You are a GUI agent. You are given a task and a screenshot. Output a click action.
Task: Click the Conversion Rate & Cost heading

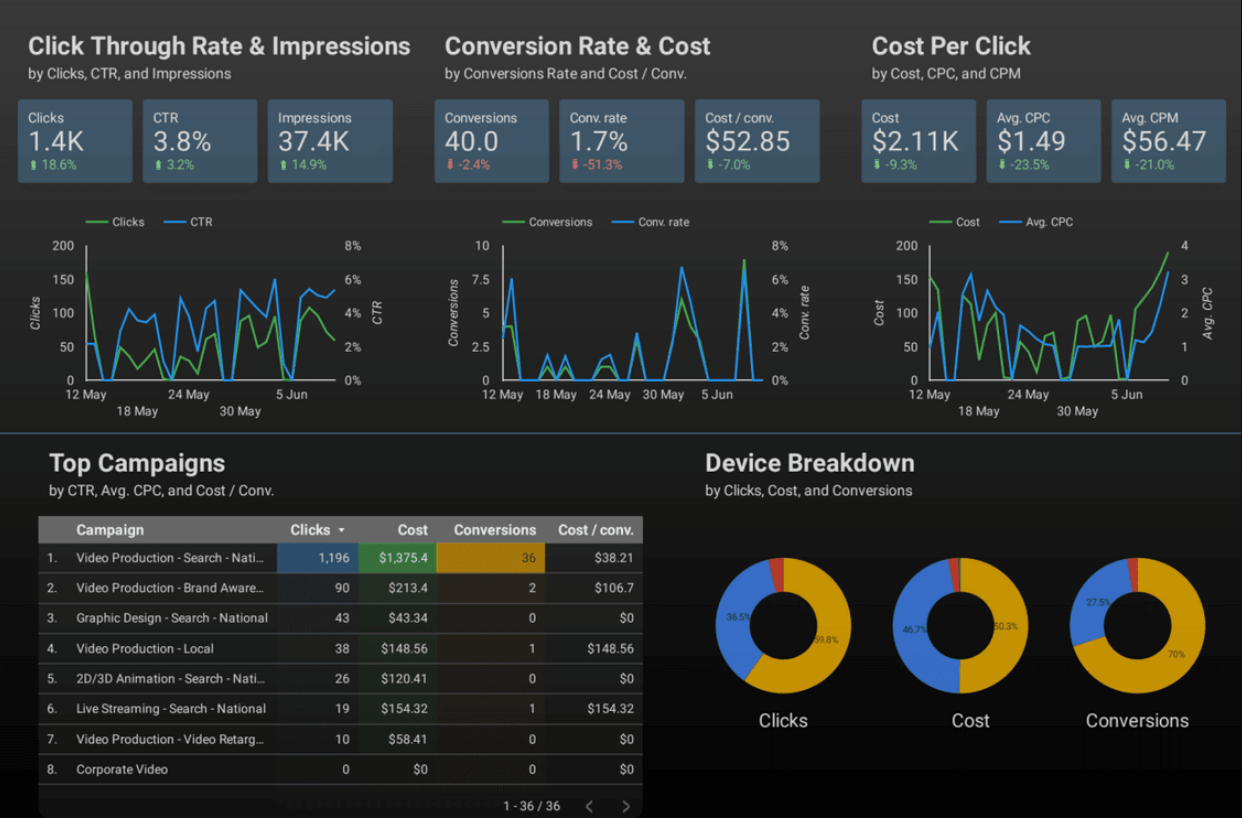[577, 46]
